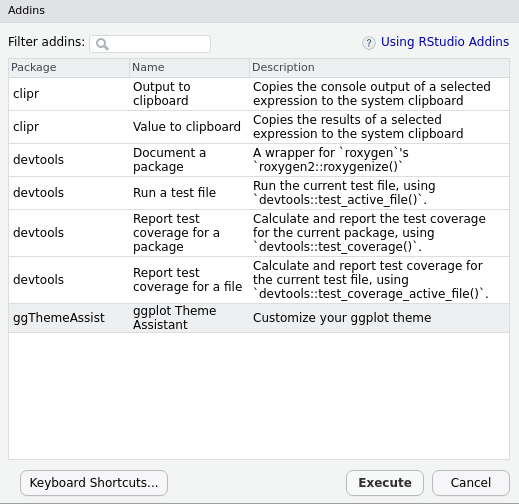The height and width of the screenshot is (504, 519).
Task: Click 'Customize your ggplot theme' description
Action: 342,318
